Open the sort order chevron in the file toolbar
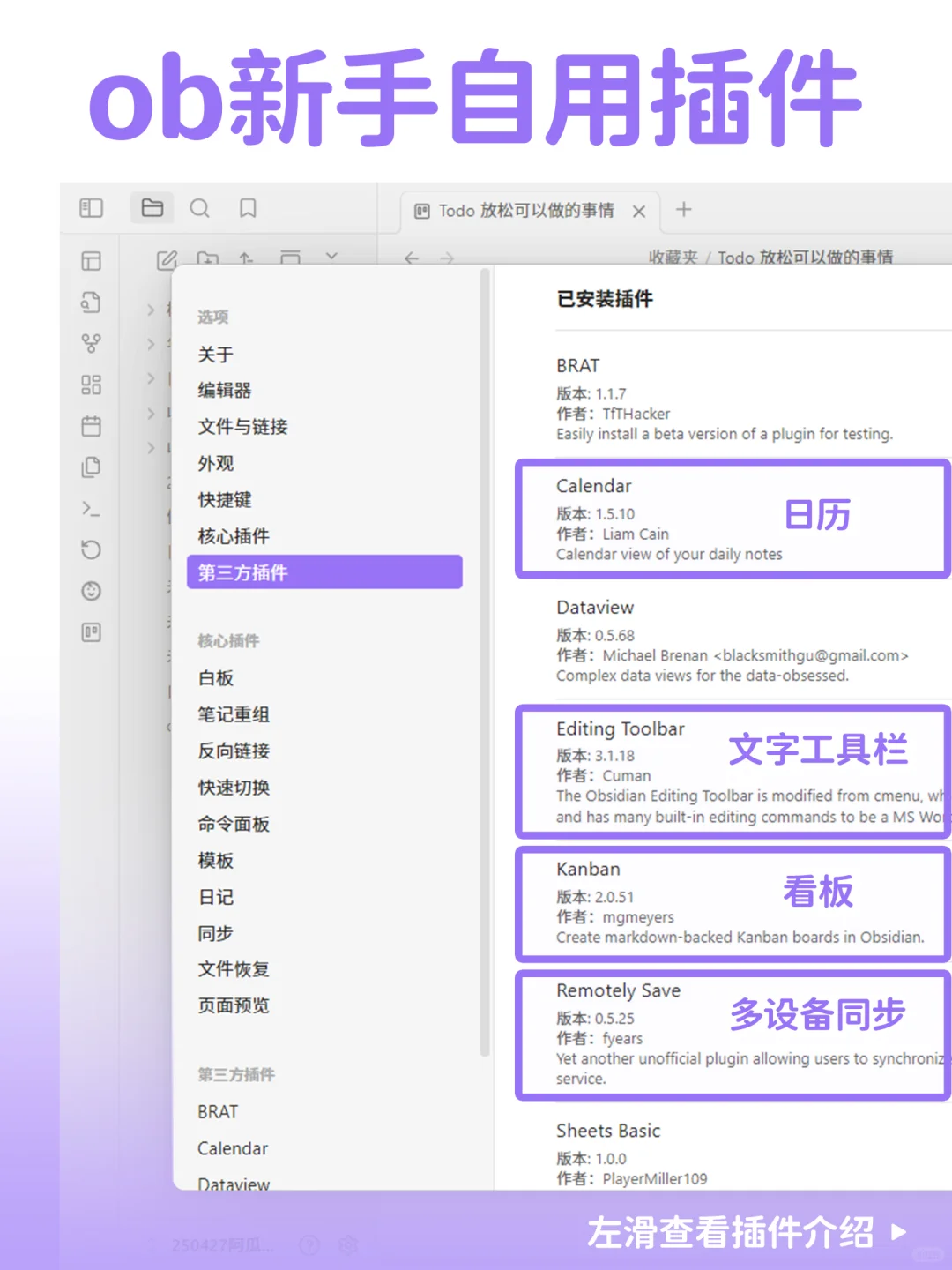 331,256
